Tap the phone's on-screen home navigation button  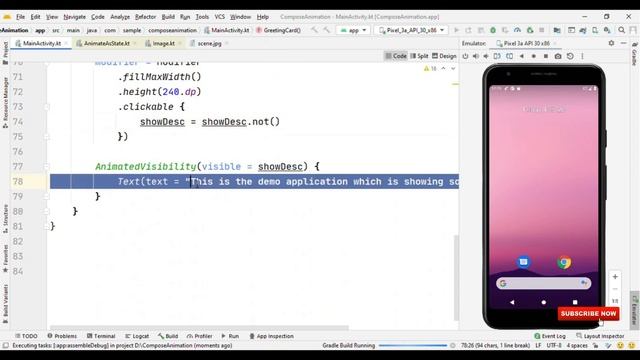pos(544,302)
